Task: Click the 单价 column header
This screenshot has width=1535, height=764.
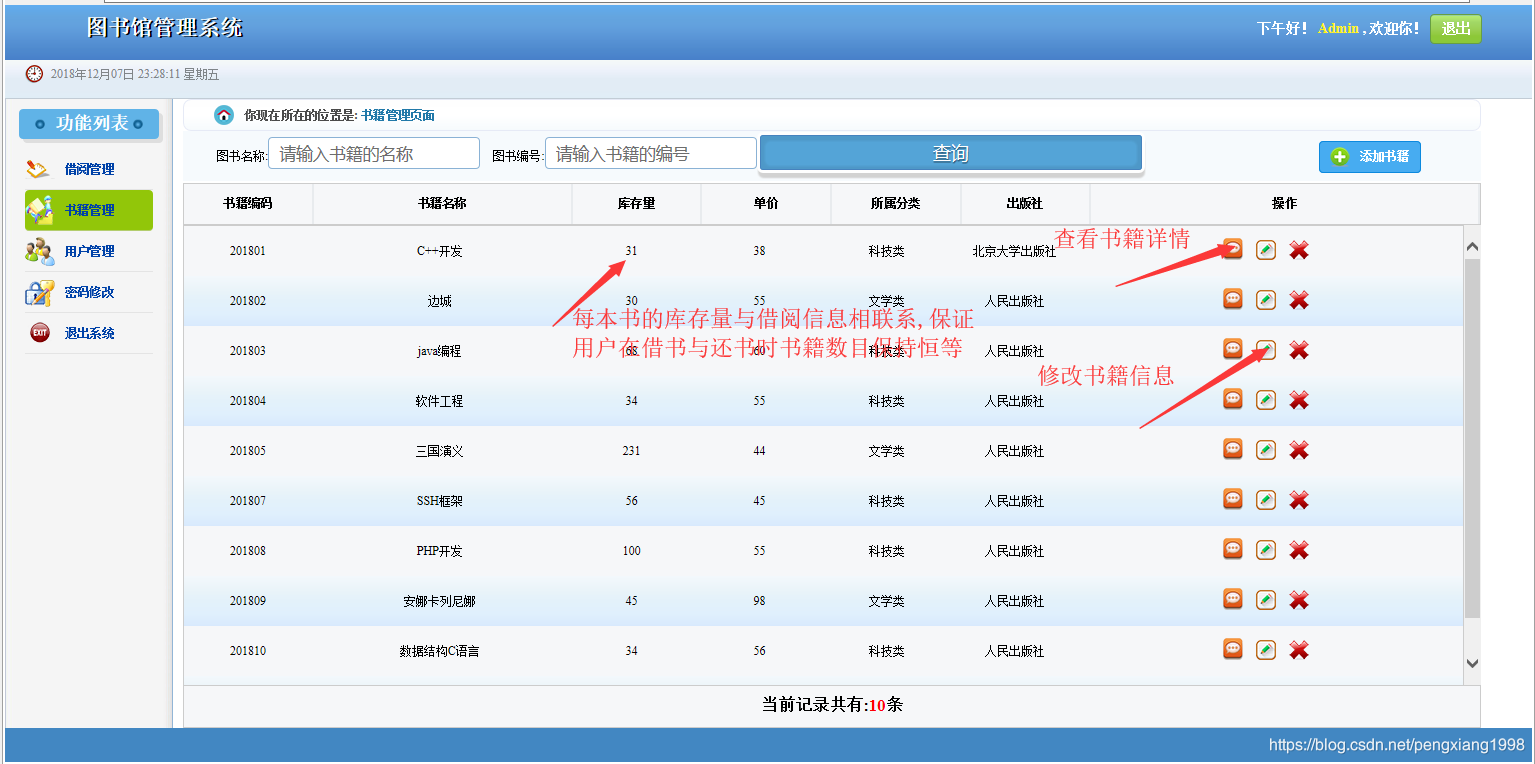Action: coord(766,203)
